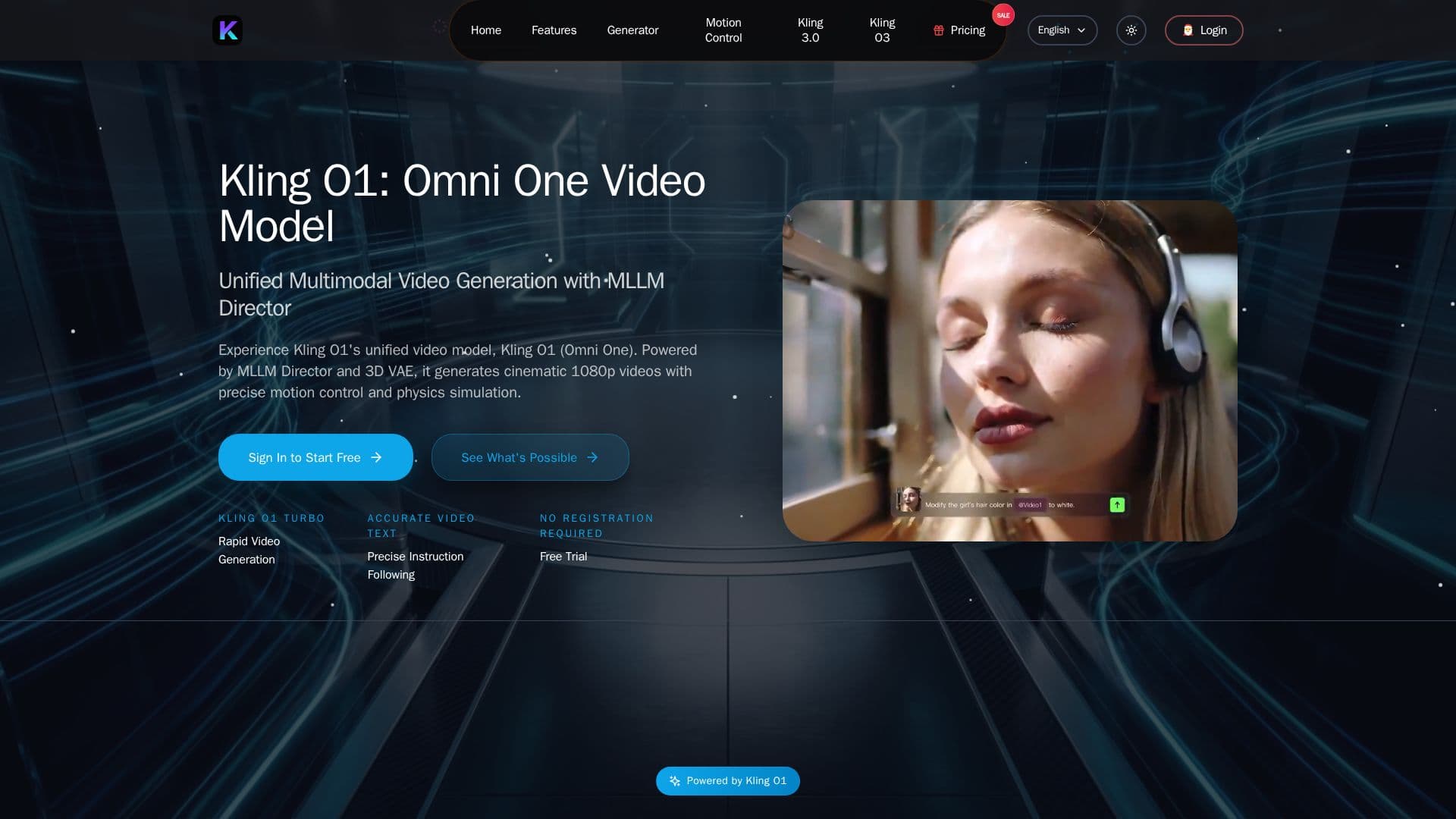Click the Rapid Video Generation text

249,551
